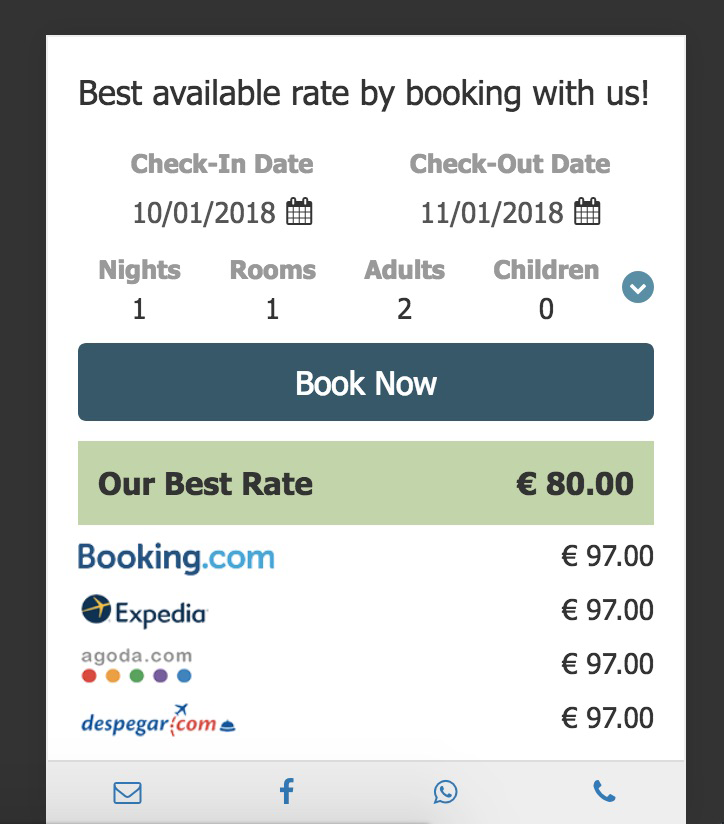This screenshot has width=724, height=824.
Task: Click the Booking.com € 97.00 price
Action: (607, 556)
